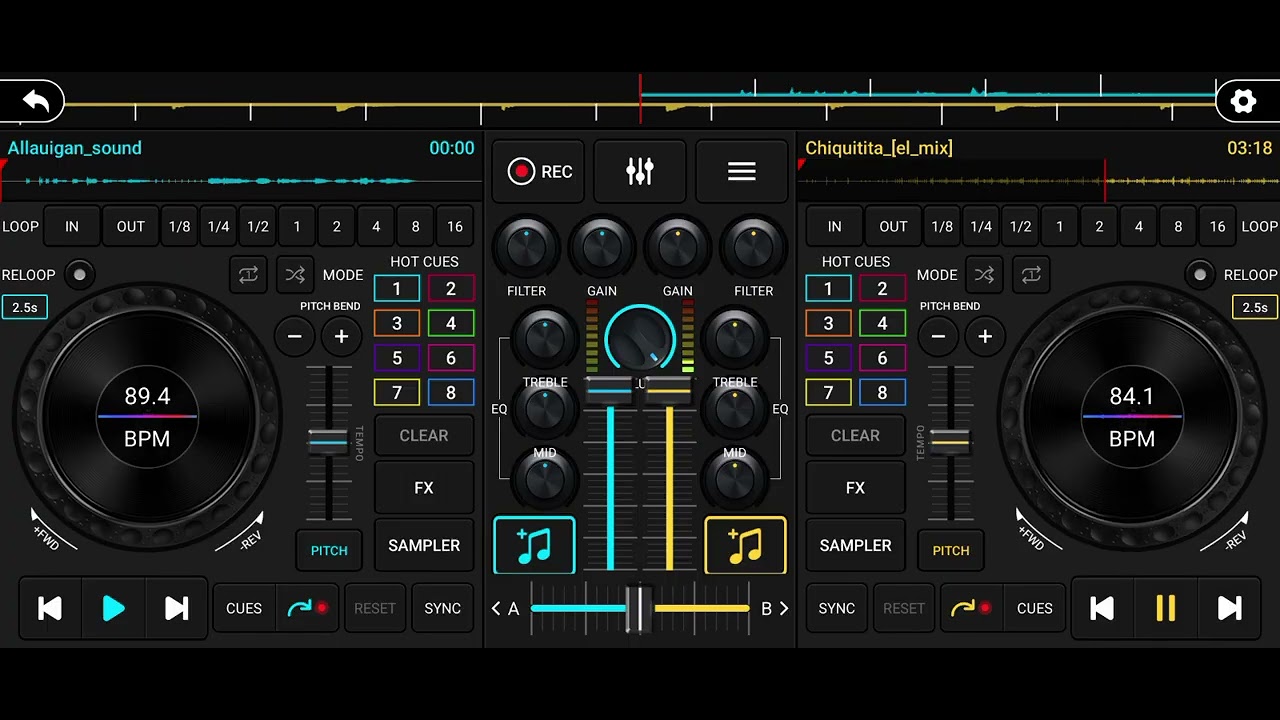Toggle deck B PITCH mode
The height and width of the screenshot is (720, 1280).
pyautogui.click(x=951, y=551)
